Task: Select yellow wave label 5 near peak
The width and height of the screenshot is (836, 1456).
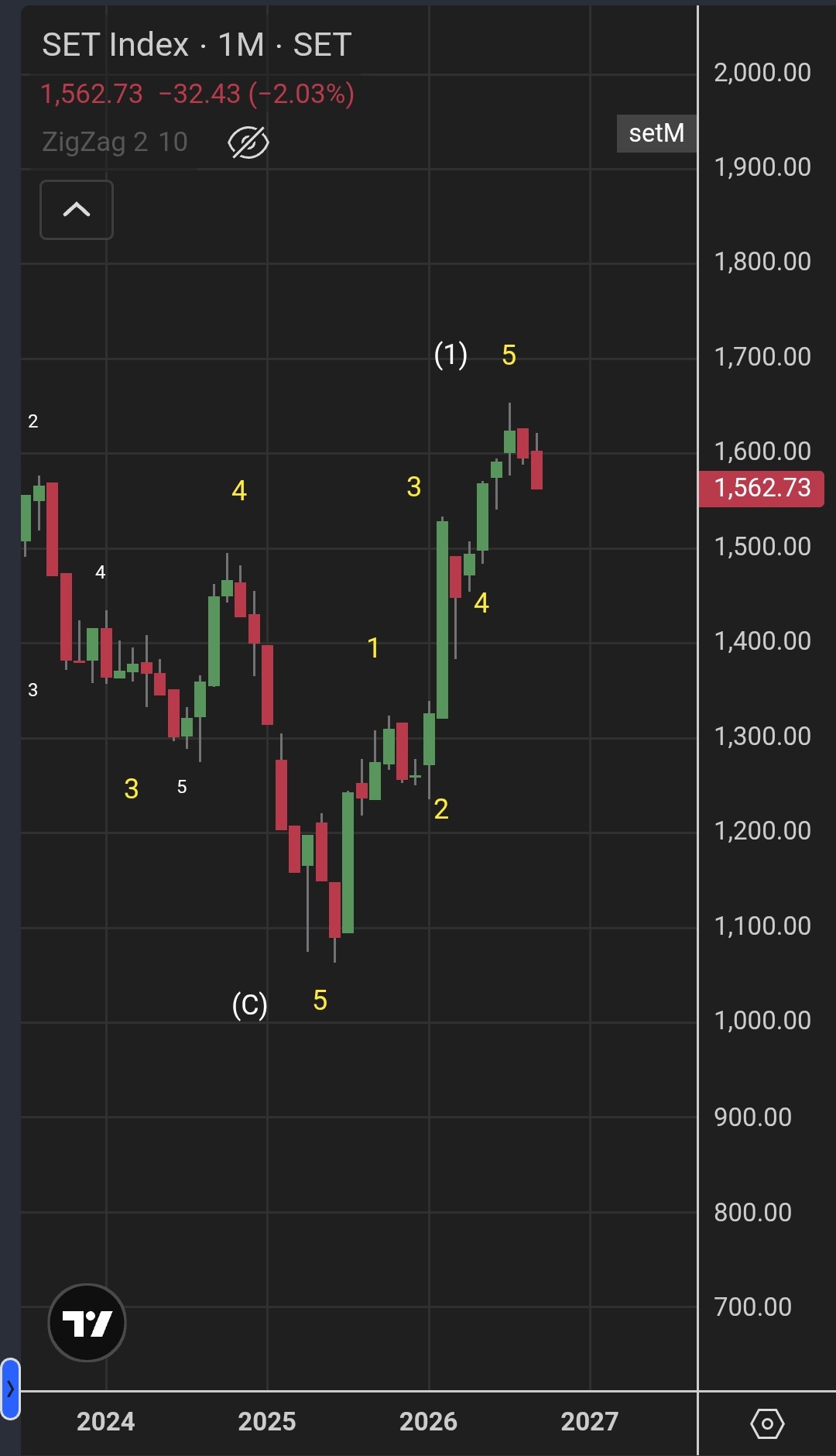Action: pyautogui.click(x=509, y=355)
